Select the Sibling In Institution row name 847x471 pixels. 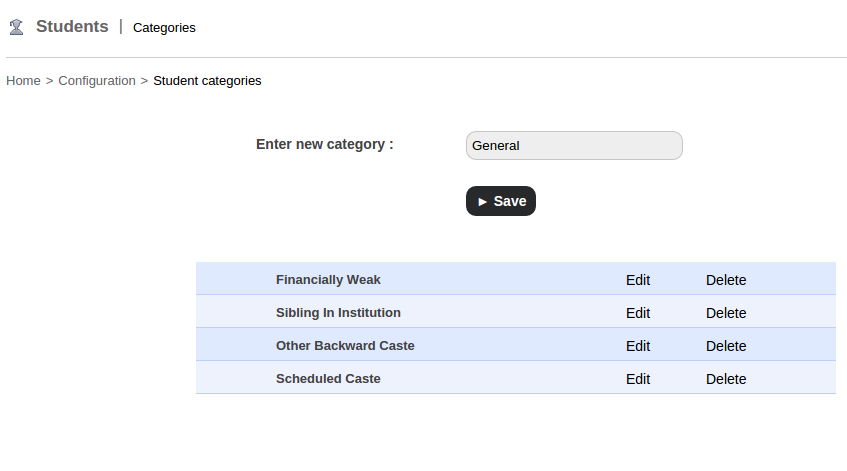point(338,313)
